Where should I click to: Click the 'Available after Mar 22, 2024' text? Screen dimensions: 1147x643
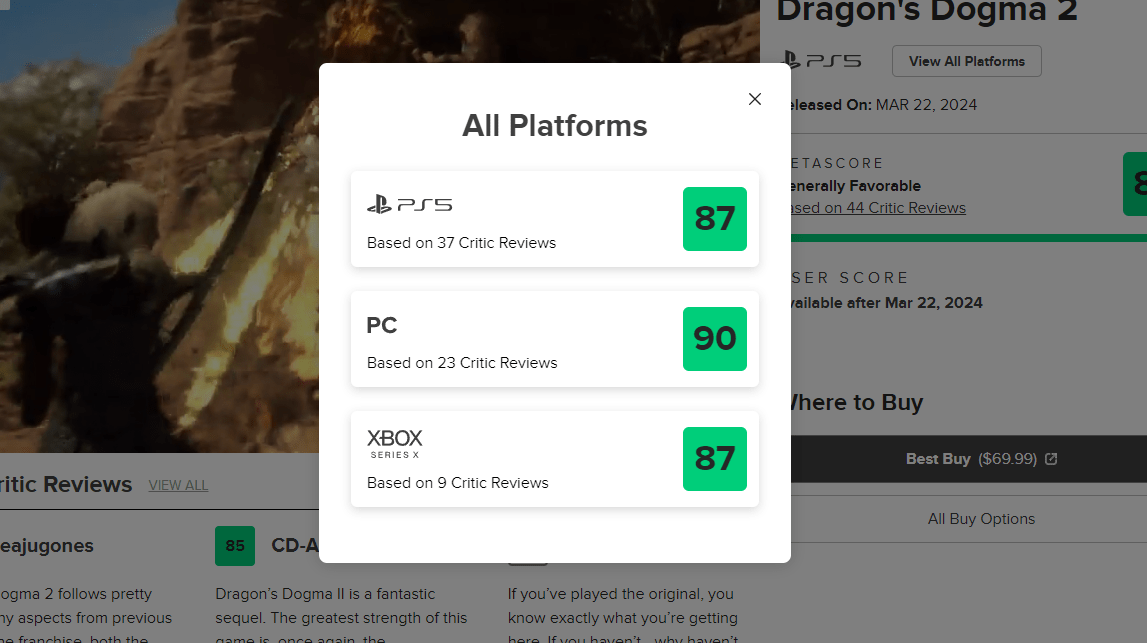click(887, 303)
